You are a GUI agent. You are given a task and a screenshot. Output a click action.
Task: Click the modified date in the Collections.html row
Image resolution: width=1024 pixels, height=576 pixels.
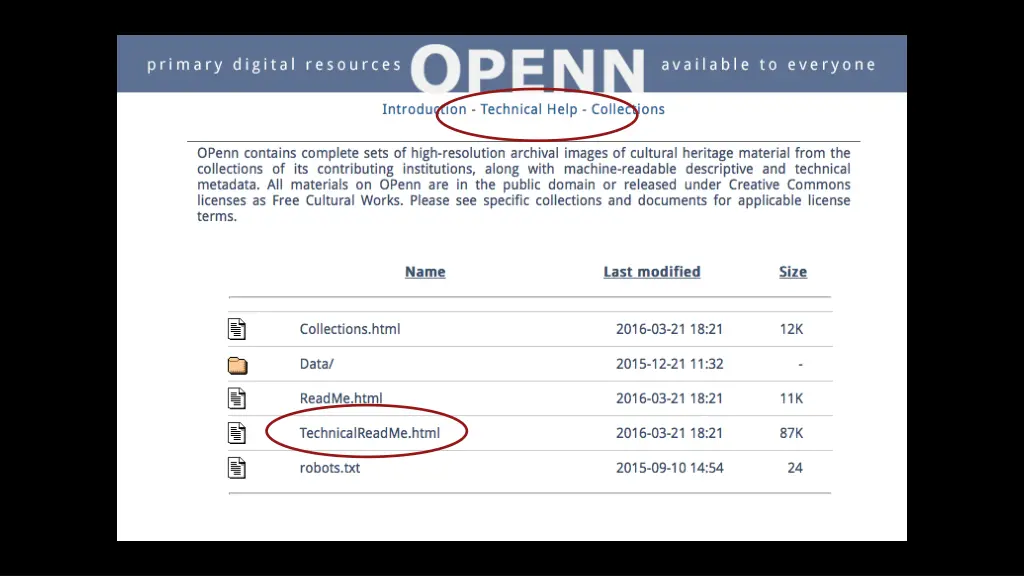669,329
